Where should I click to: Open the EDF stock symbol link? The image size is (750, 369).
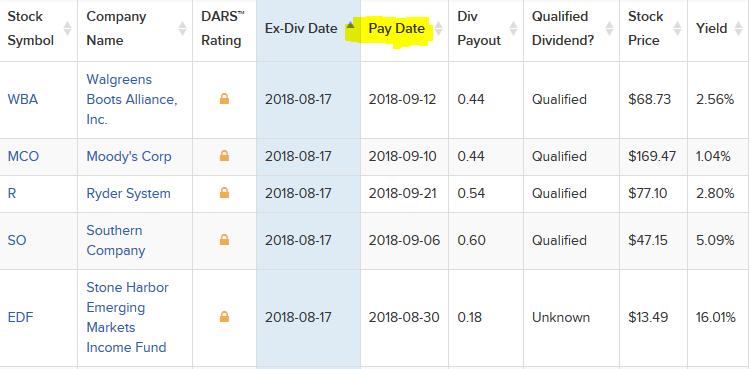[x=21, y=317]
